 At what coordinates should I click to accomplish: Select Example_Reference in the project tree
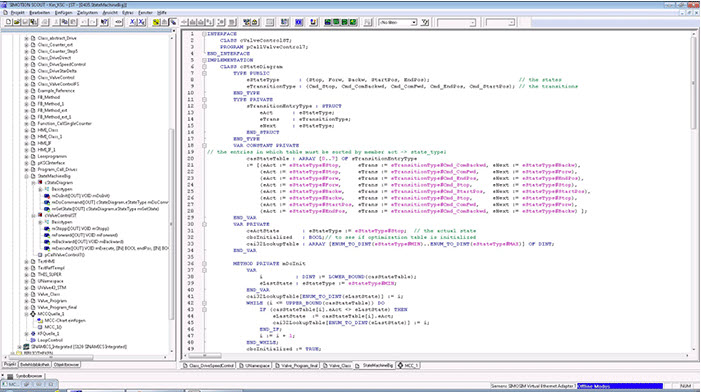56,91
